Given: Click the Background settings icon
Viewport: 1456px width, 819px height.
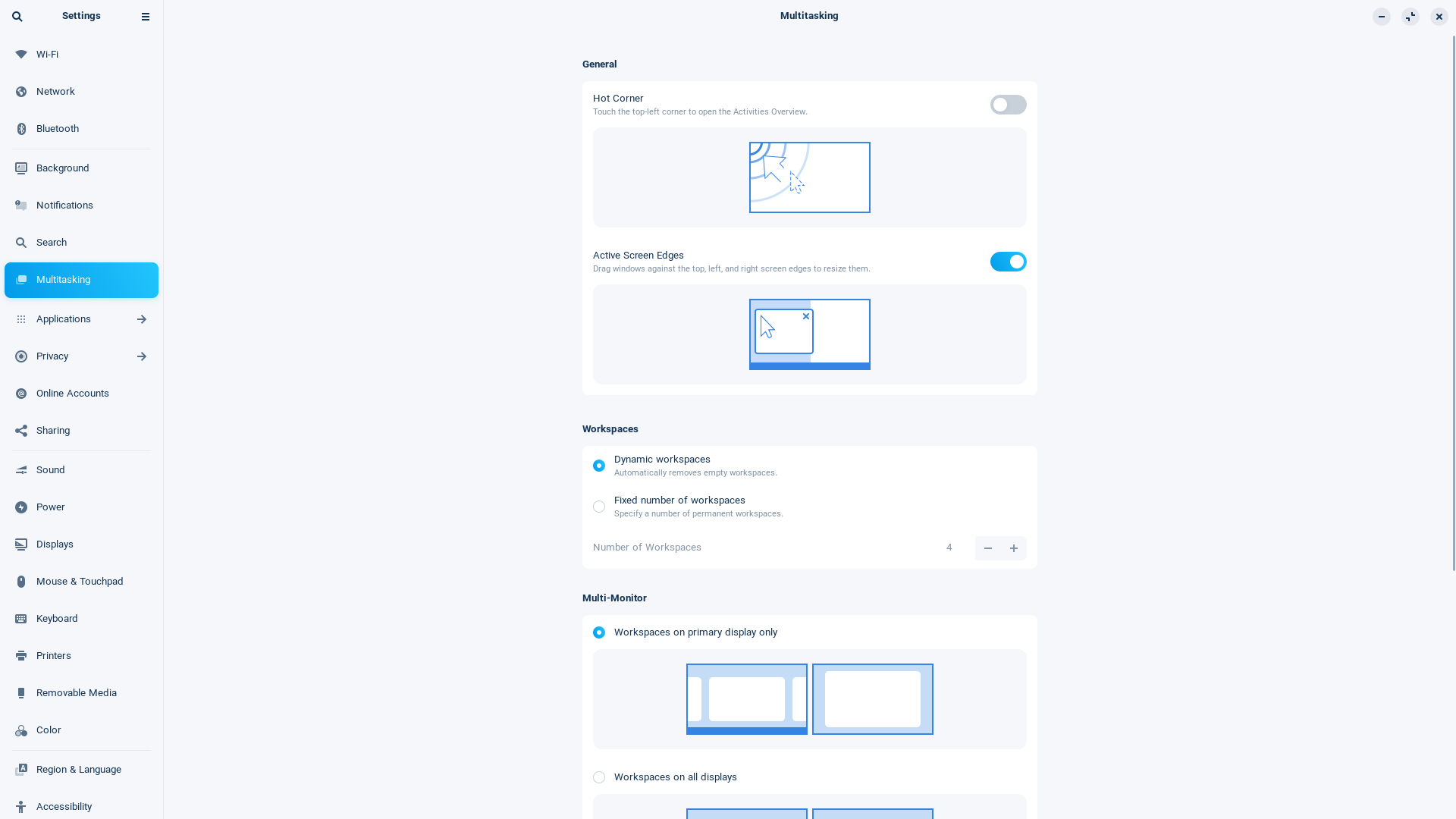Looking at the screenshot, I should click(x=21, y=167).
